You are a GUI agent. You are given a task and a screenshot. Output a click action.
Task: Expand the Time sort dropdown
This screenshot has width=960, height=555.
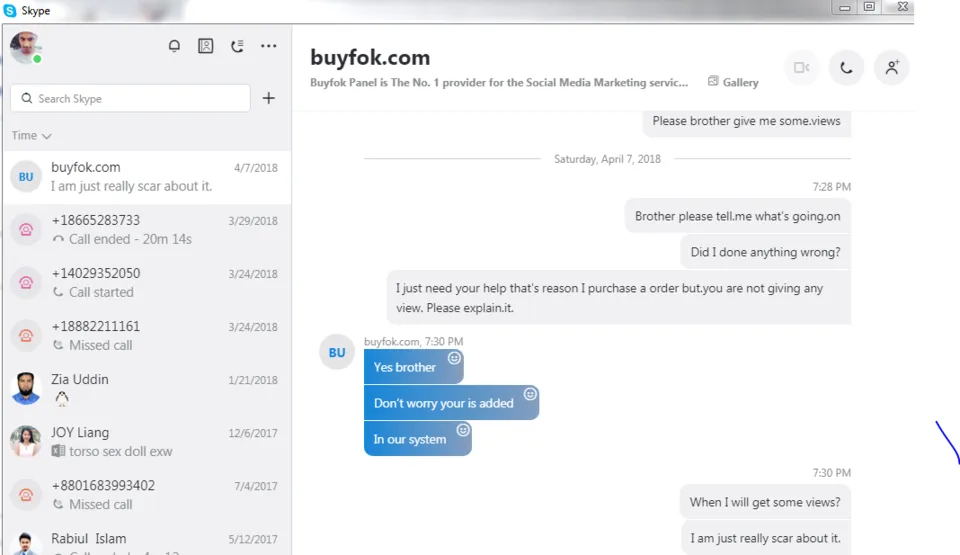31,135
